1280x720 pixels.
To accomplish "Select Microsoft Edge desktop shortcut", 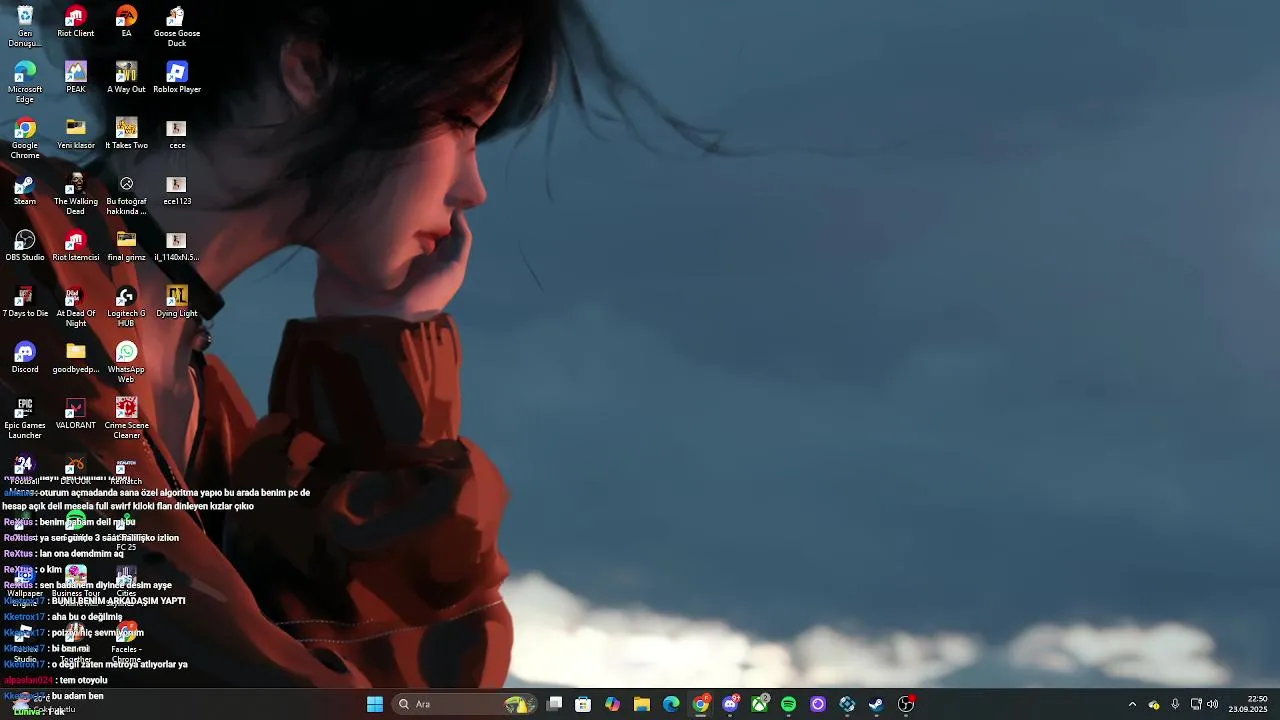I will tap(25, 83).
